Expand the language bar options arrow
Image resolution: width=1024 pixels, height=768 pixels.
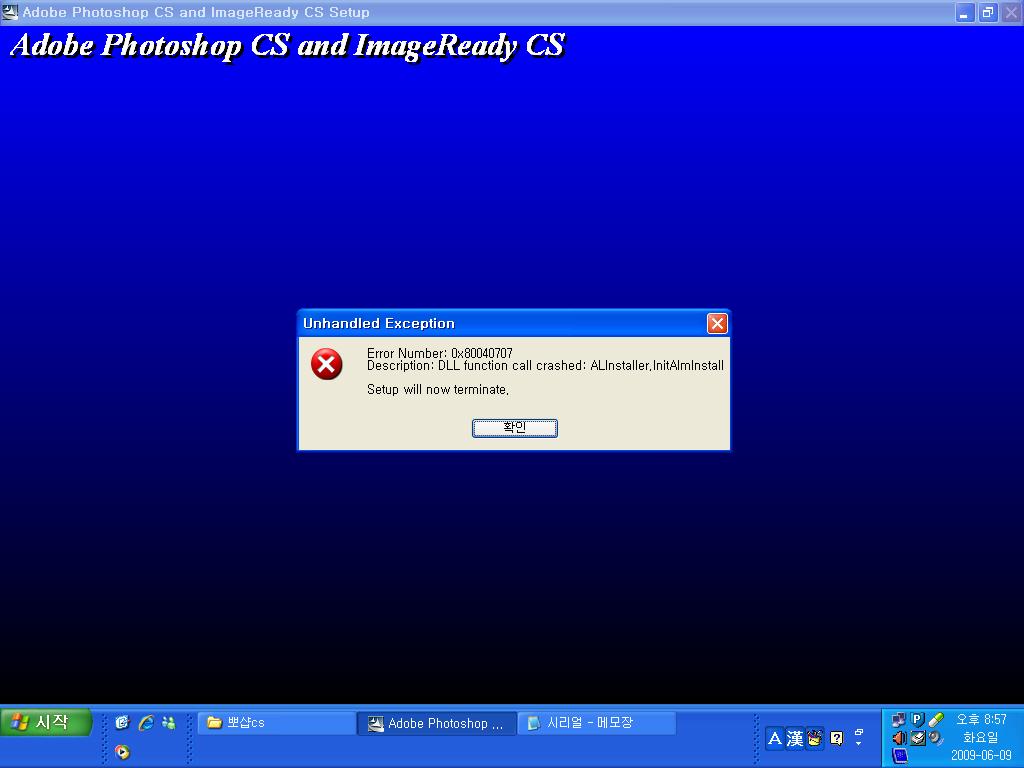pos(859,744)
